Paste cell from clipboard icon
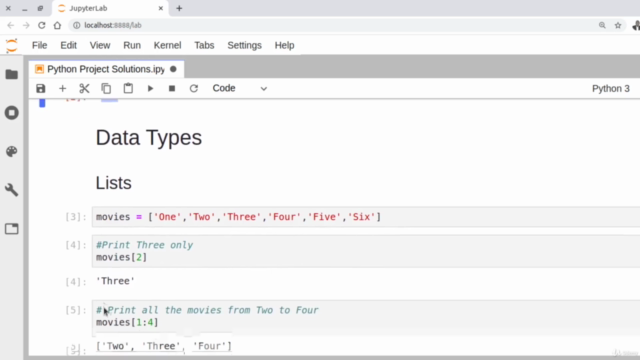 (x=128, y=88)
